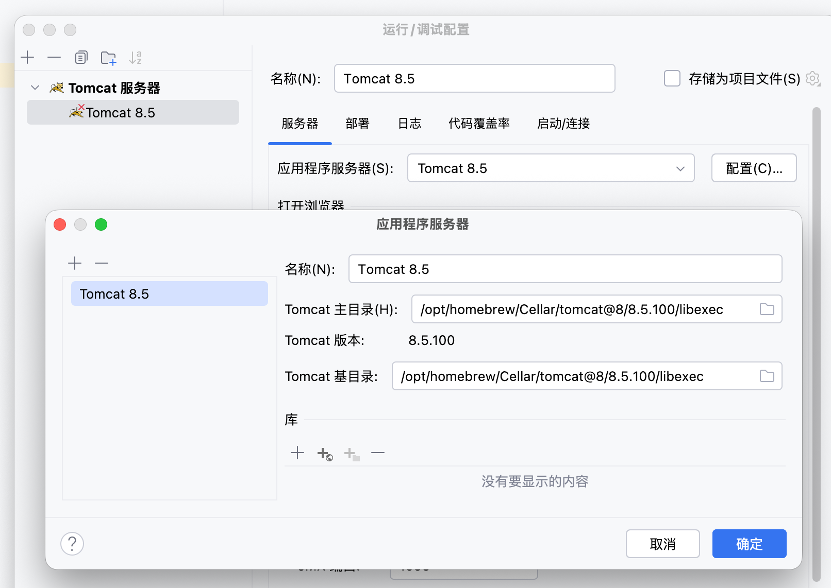
Task: Click 确定 button
Action: 749,544
